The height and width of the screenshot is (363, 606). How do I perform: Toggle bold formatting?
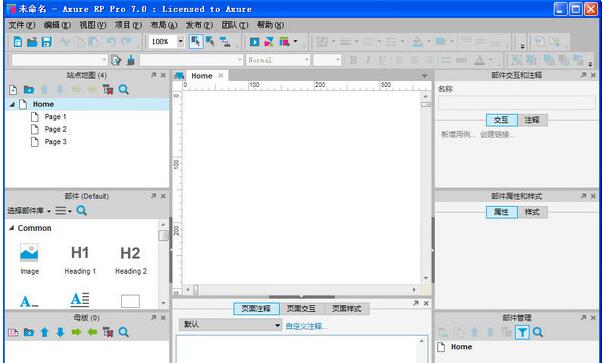click(x=353, y=60)
